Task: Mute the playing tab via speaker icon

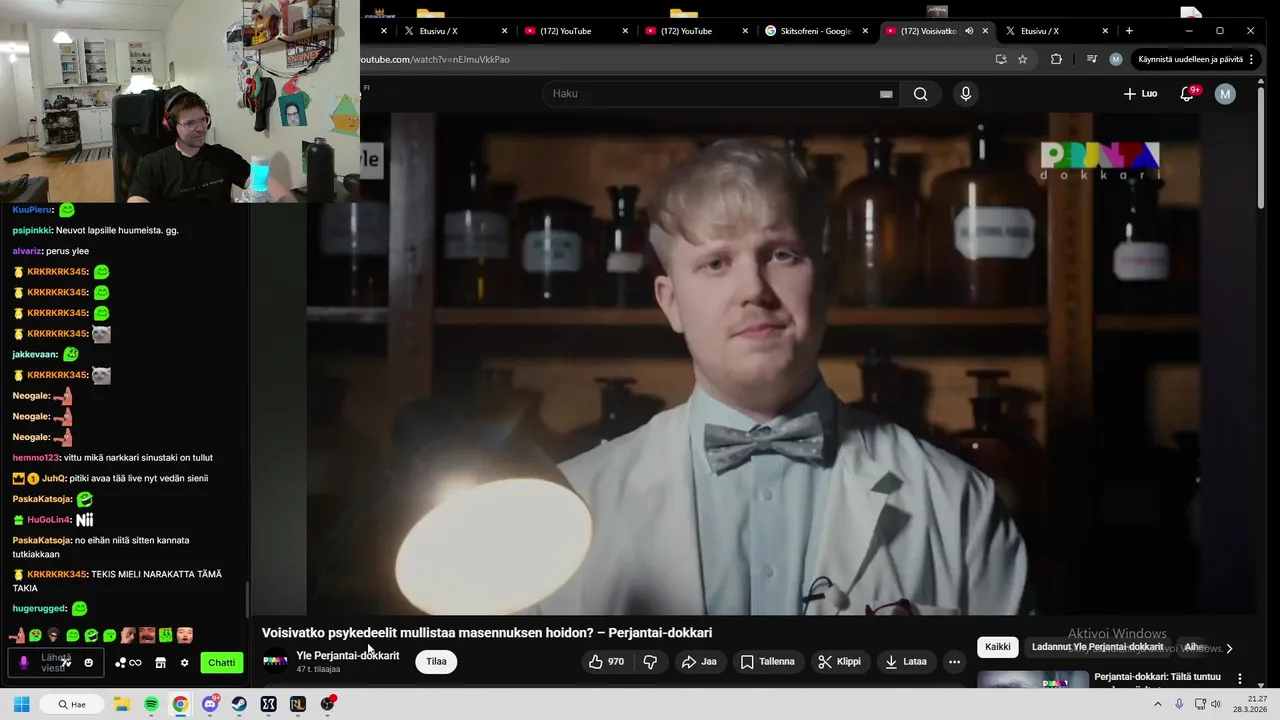Action: [x=968, y=31]
